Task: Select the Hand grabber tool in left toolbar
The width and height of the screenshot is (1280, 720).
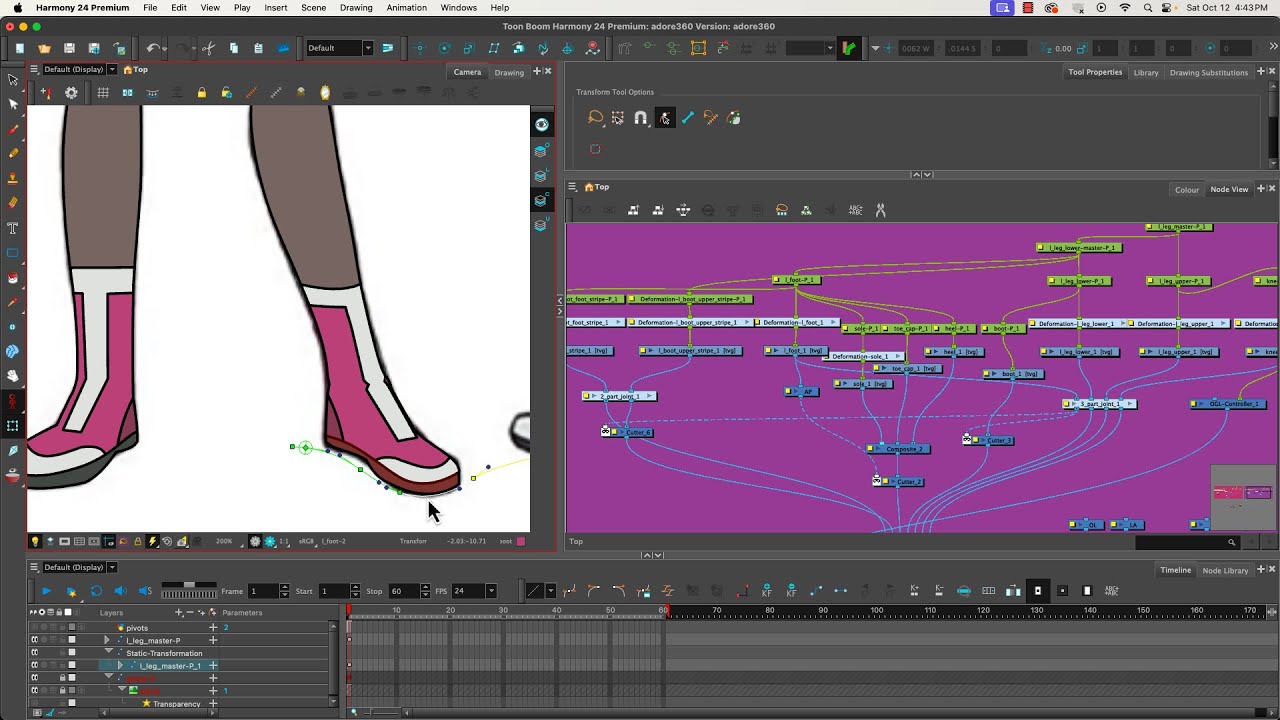Action: (13, 376)
